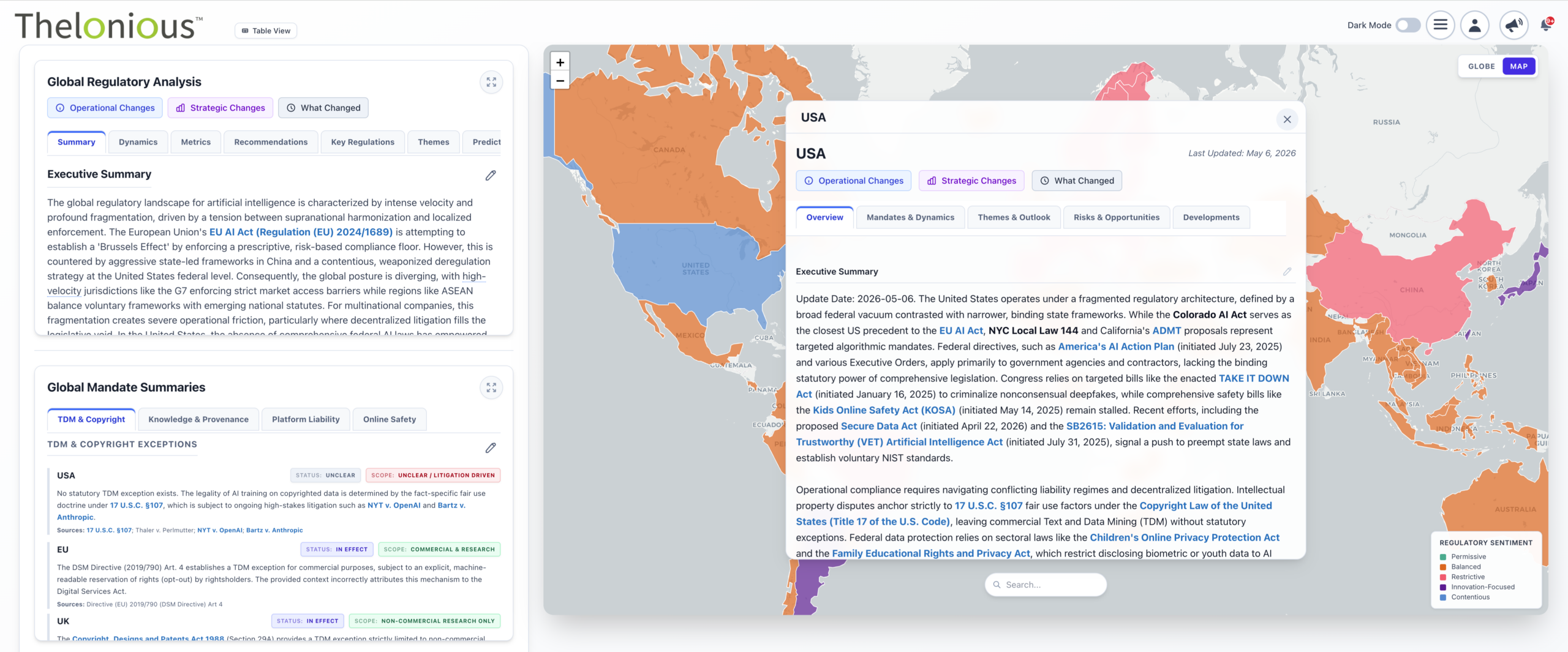Image resolution: width=1568 pixels, height=652 pixels.
Task: Click the map Search field
Action: tap(1046, 585)
